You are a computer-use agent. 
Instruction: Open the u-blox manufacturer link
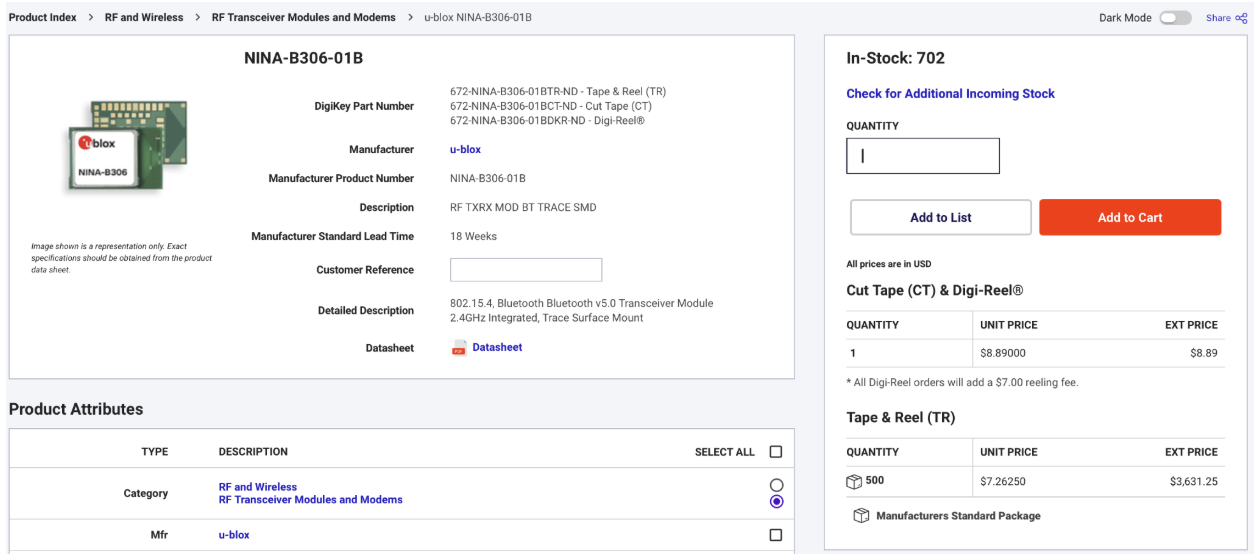pos(465,149)
